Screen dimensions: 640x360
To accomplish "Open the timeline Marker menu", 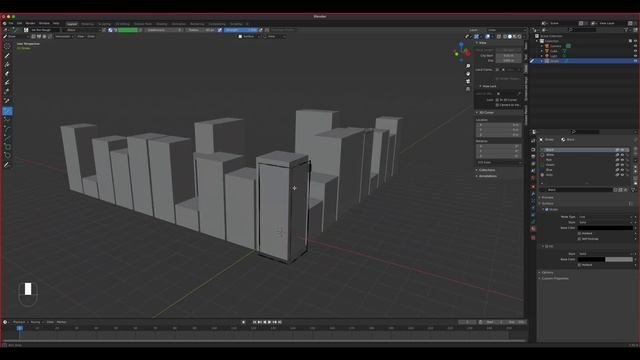I will [x=62, y=322].
